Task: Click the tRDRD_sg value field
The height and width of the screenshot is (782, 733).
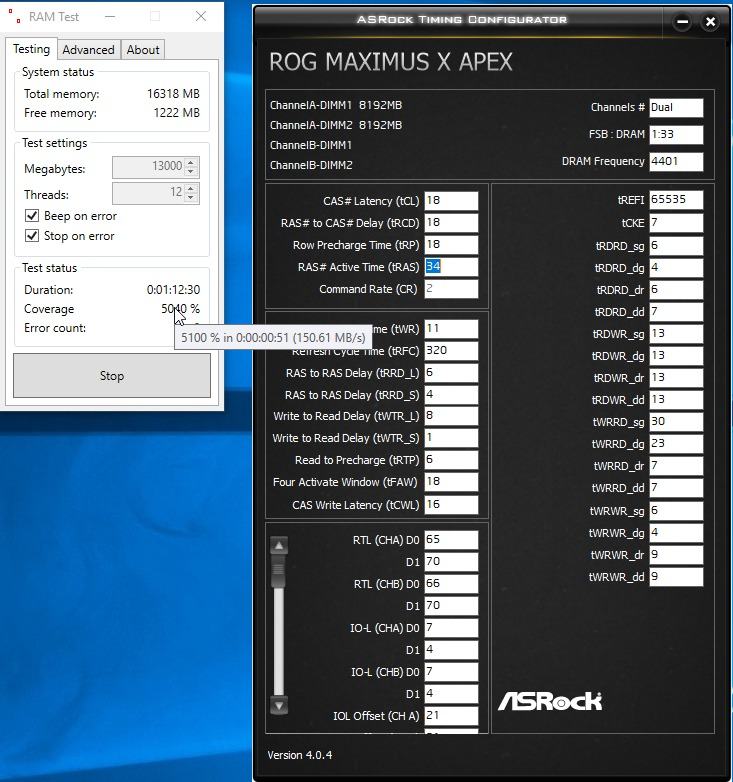Action: point(676,245)
